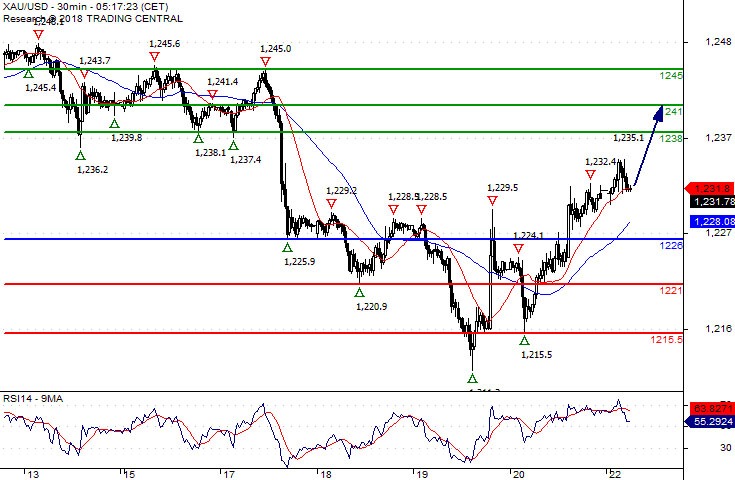Click the 1,232.4 high label
This screenshot has height=480, width=735.
tap(601, 162)
